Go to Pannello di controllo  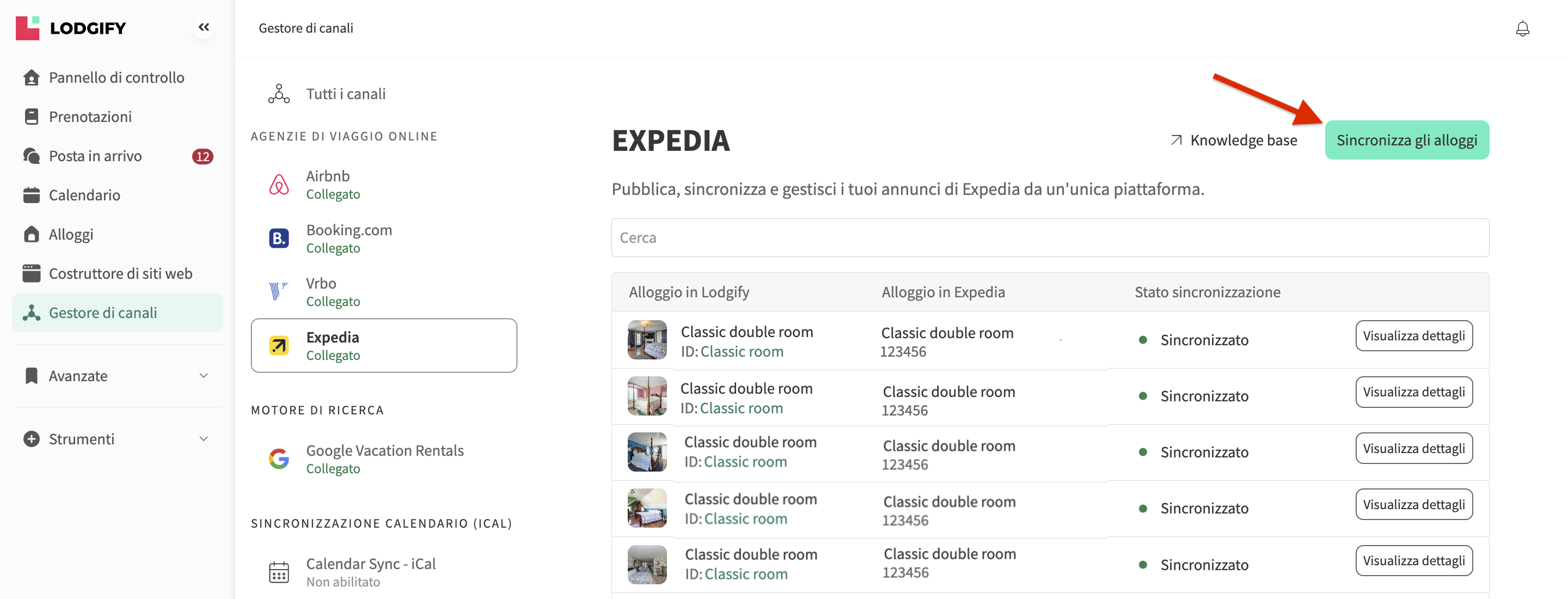117,78
